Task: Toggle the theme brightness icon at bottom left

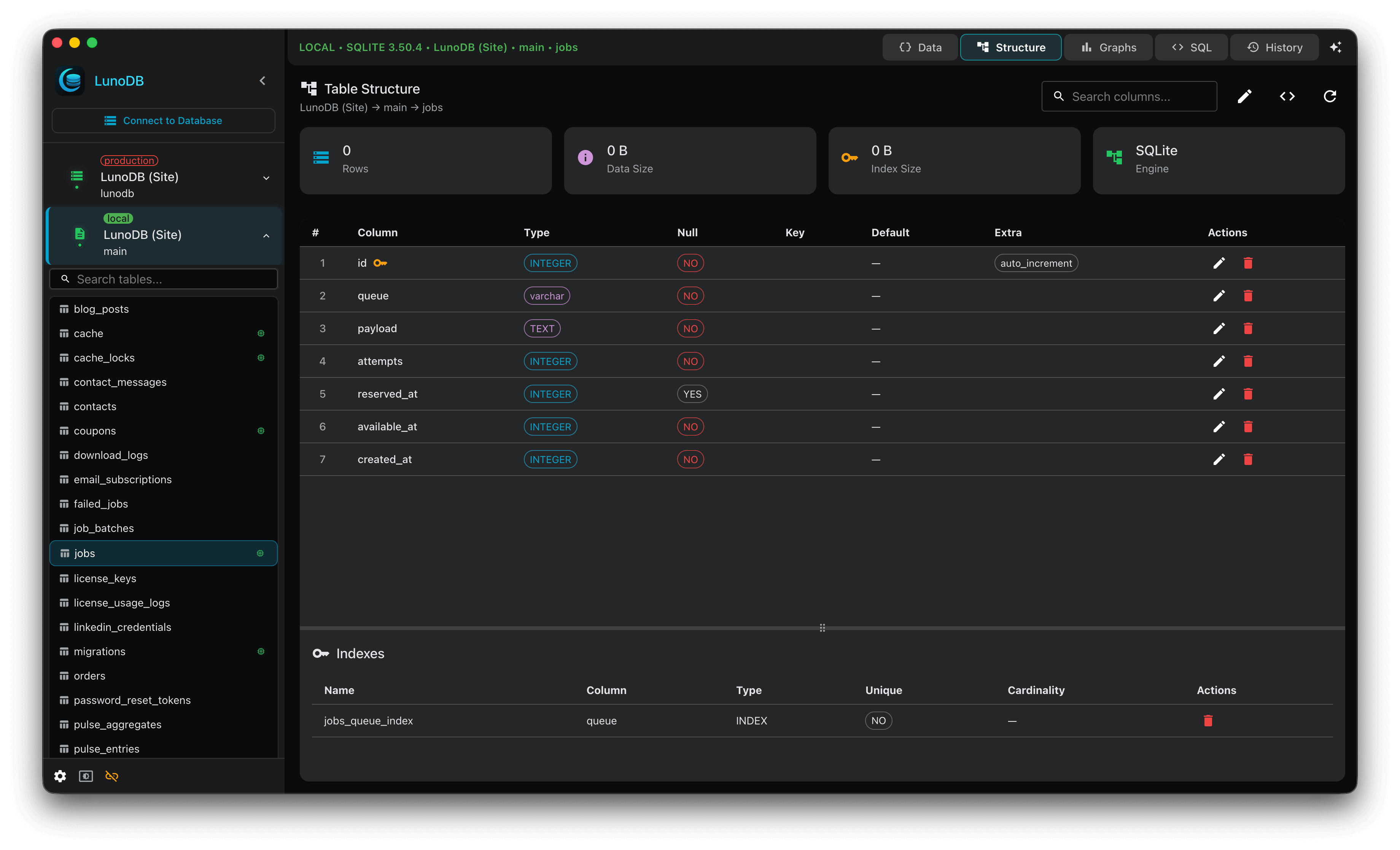Action: tap(85, 776)
